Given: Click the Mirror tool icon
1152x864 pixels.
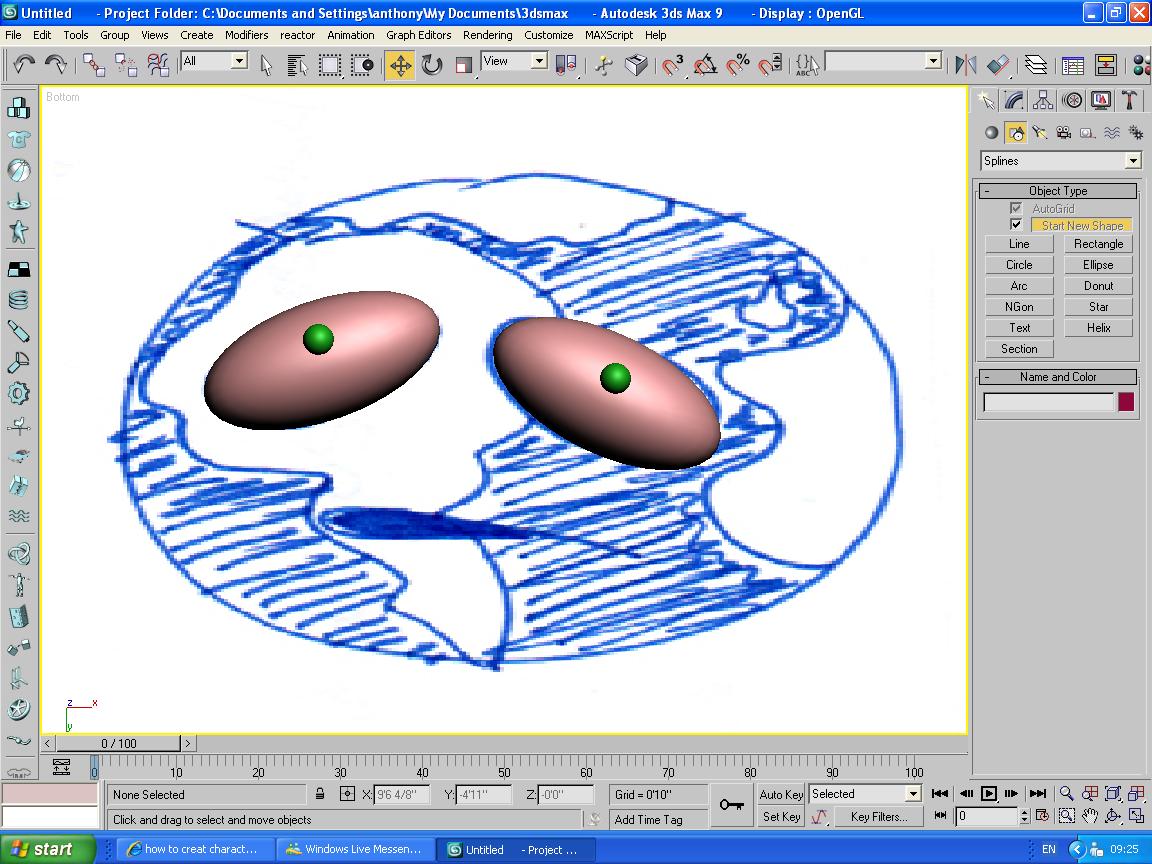Looking at the screenshot, I should 965,65.
